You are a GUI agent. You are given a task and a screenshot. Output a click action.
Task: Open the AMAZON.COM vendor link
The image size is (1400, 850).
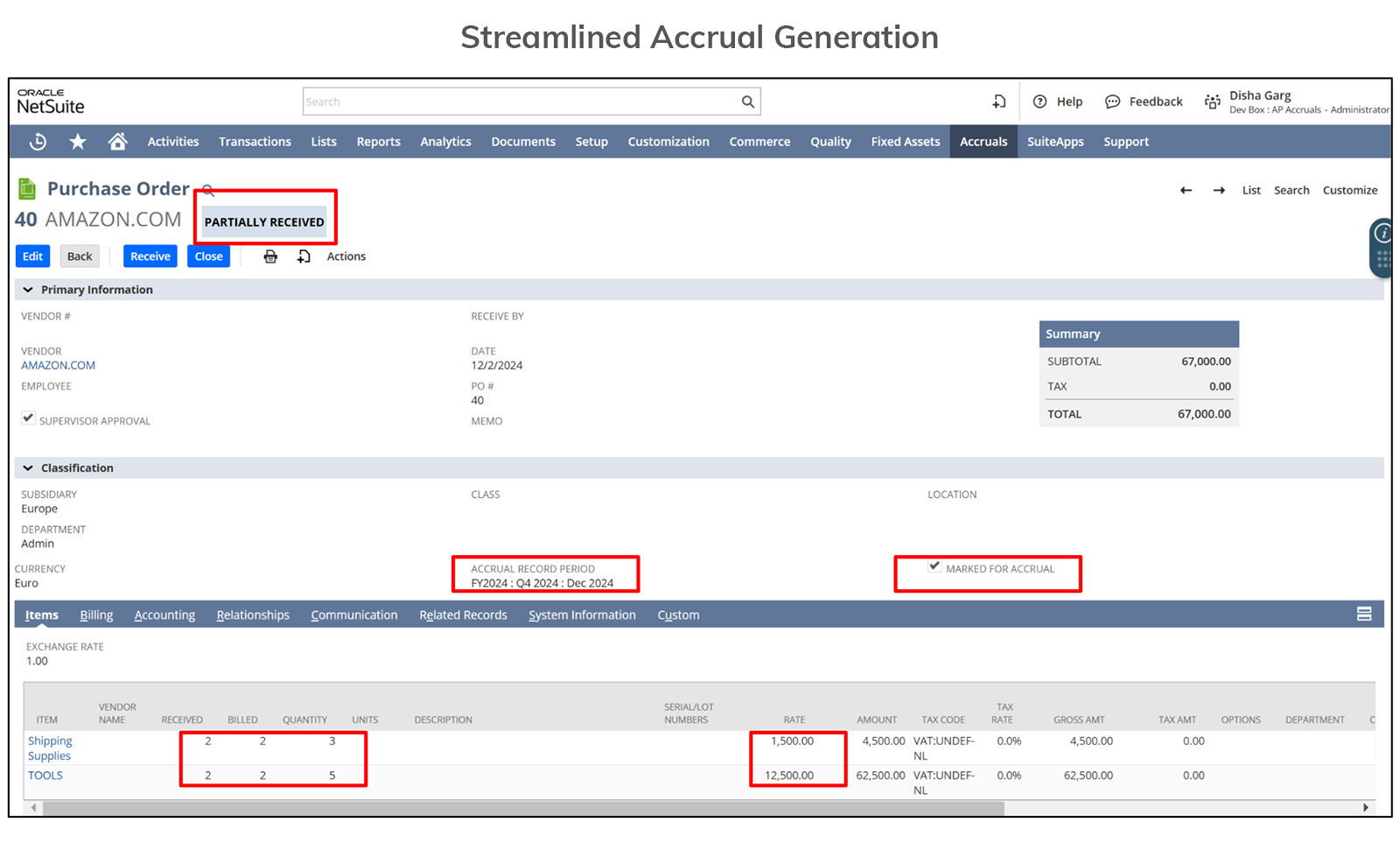point(58,365)
